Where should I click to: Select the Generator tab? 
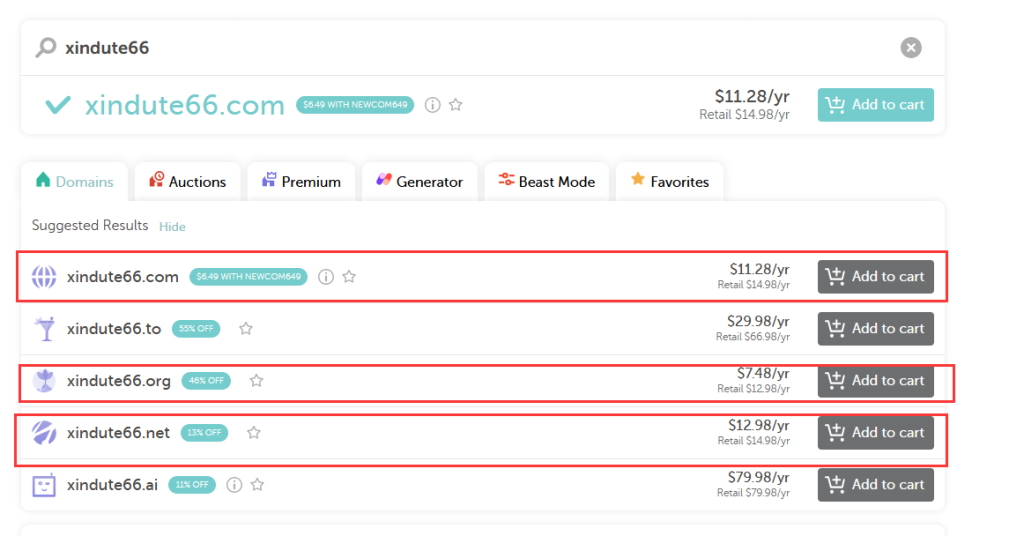[419, 182]
